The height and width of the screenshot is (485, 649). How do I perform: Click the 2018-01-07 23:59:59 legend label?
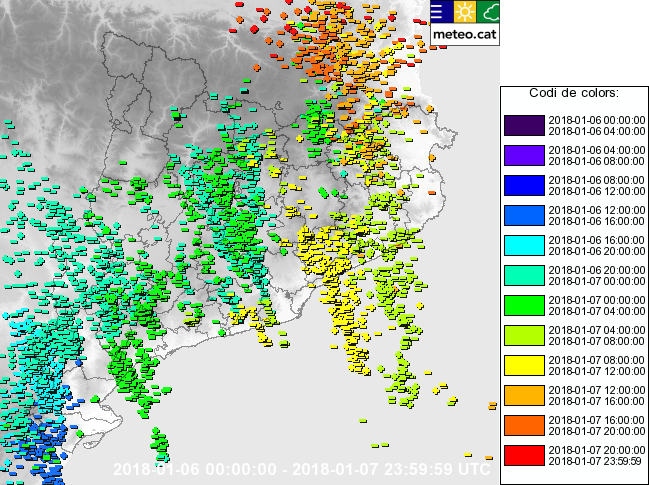596,461
